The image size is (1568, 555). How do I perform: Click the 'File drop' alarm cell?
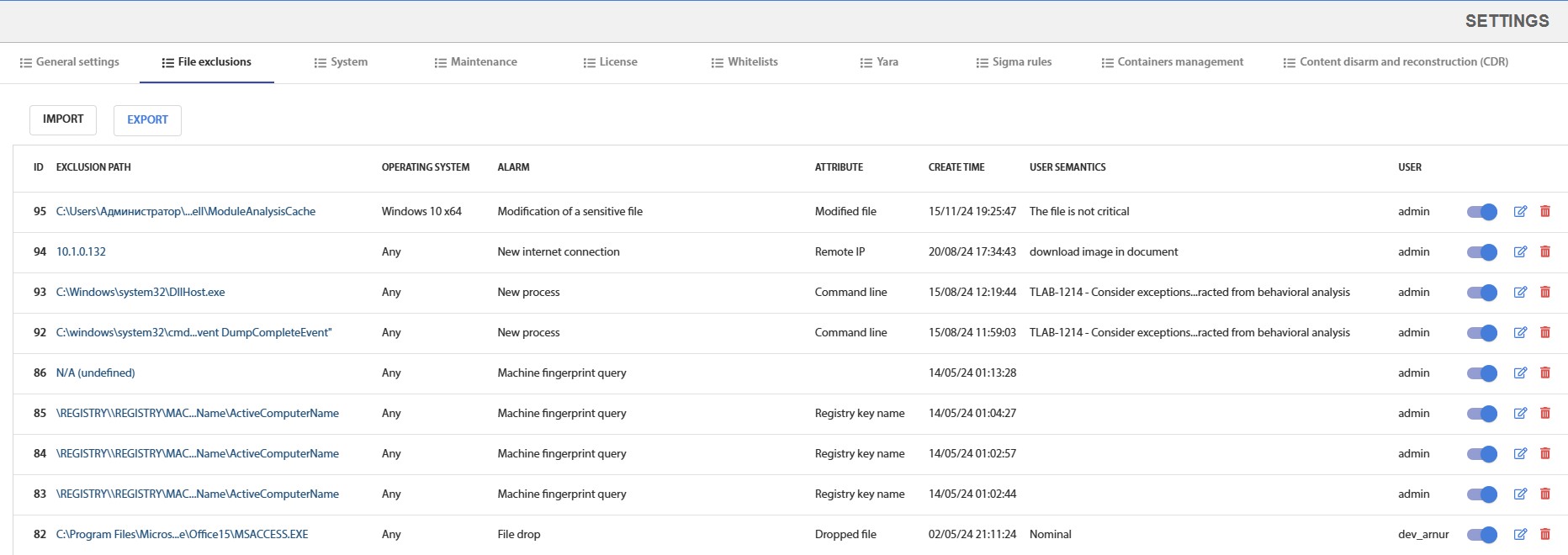click(x=519, y=535)
